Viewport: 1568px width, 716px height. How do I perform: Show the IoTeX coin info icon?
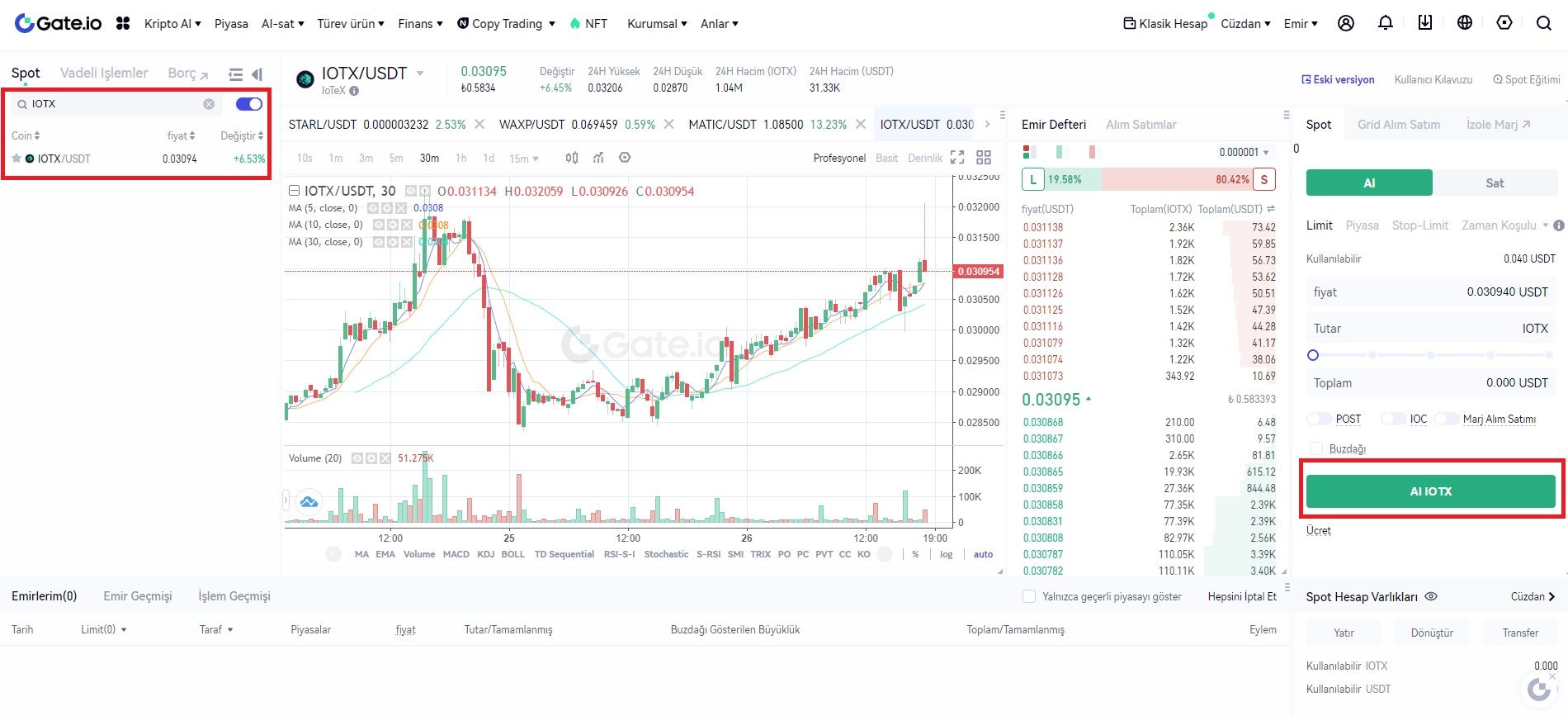354,91
